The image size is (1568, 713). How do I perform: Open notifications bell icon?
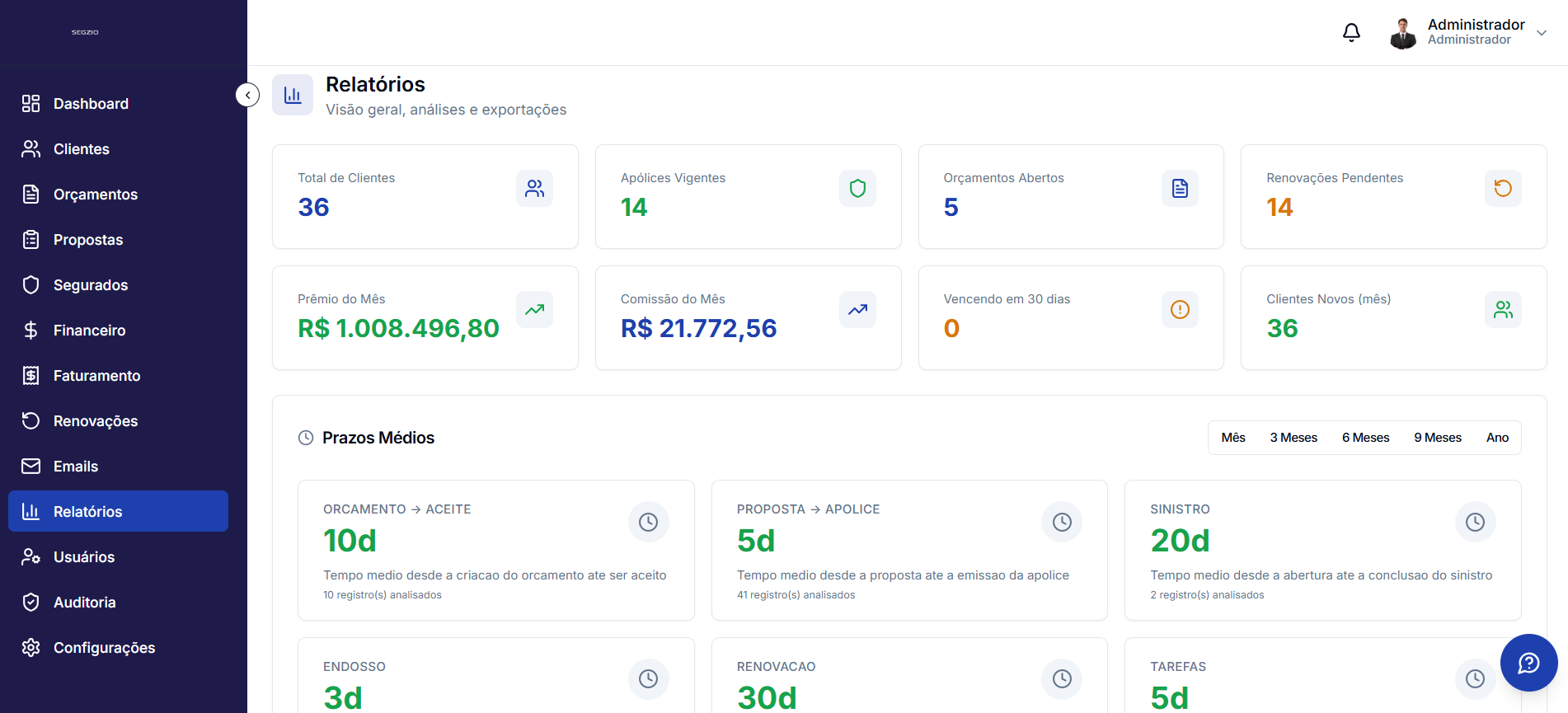coord(1351,32)
